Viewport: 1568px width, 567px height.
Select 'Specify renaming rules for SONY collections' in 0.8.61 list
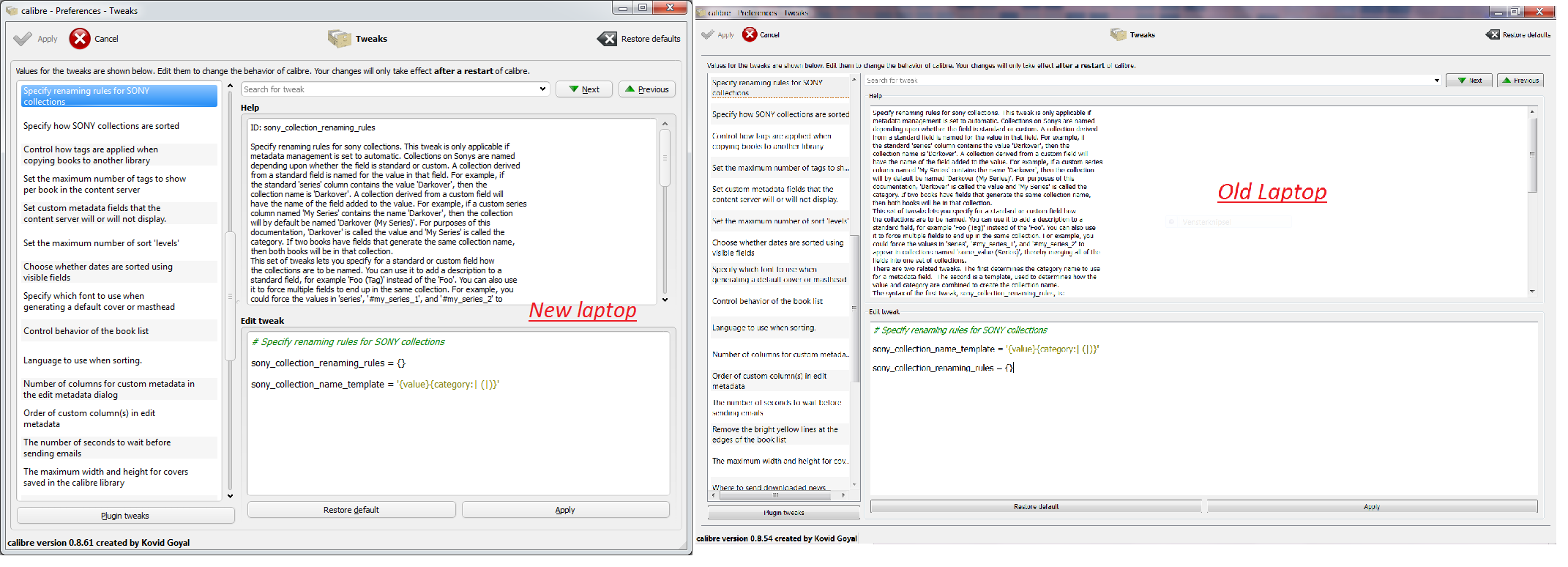[119, 96]
